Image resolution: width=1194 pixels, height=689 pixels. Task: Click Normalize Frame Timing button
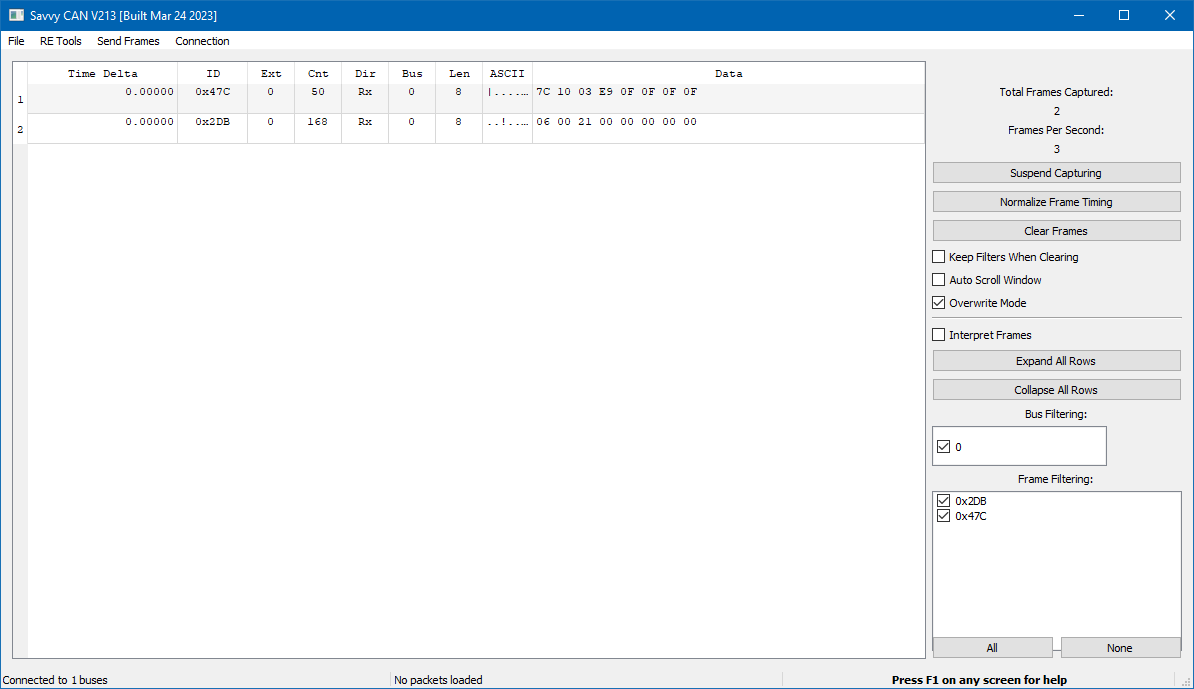(x=1056, y=202)
